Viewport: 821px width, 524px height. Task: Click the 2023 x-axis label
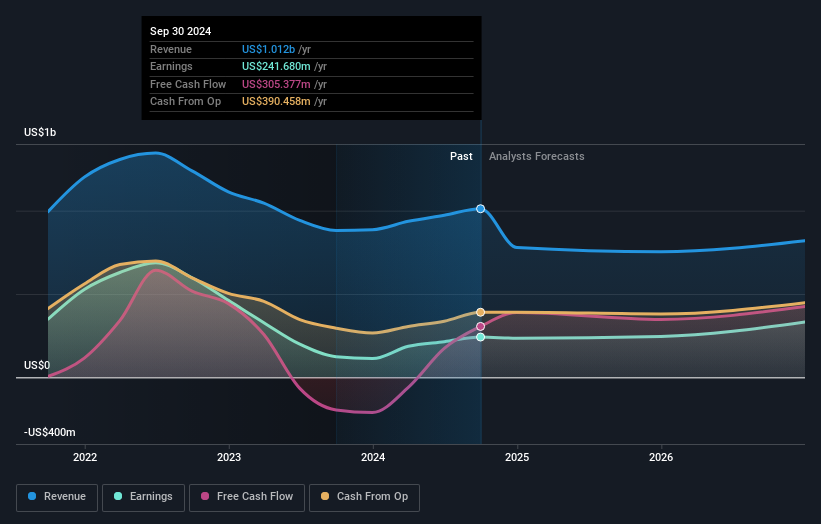click(x=229, y=457)
